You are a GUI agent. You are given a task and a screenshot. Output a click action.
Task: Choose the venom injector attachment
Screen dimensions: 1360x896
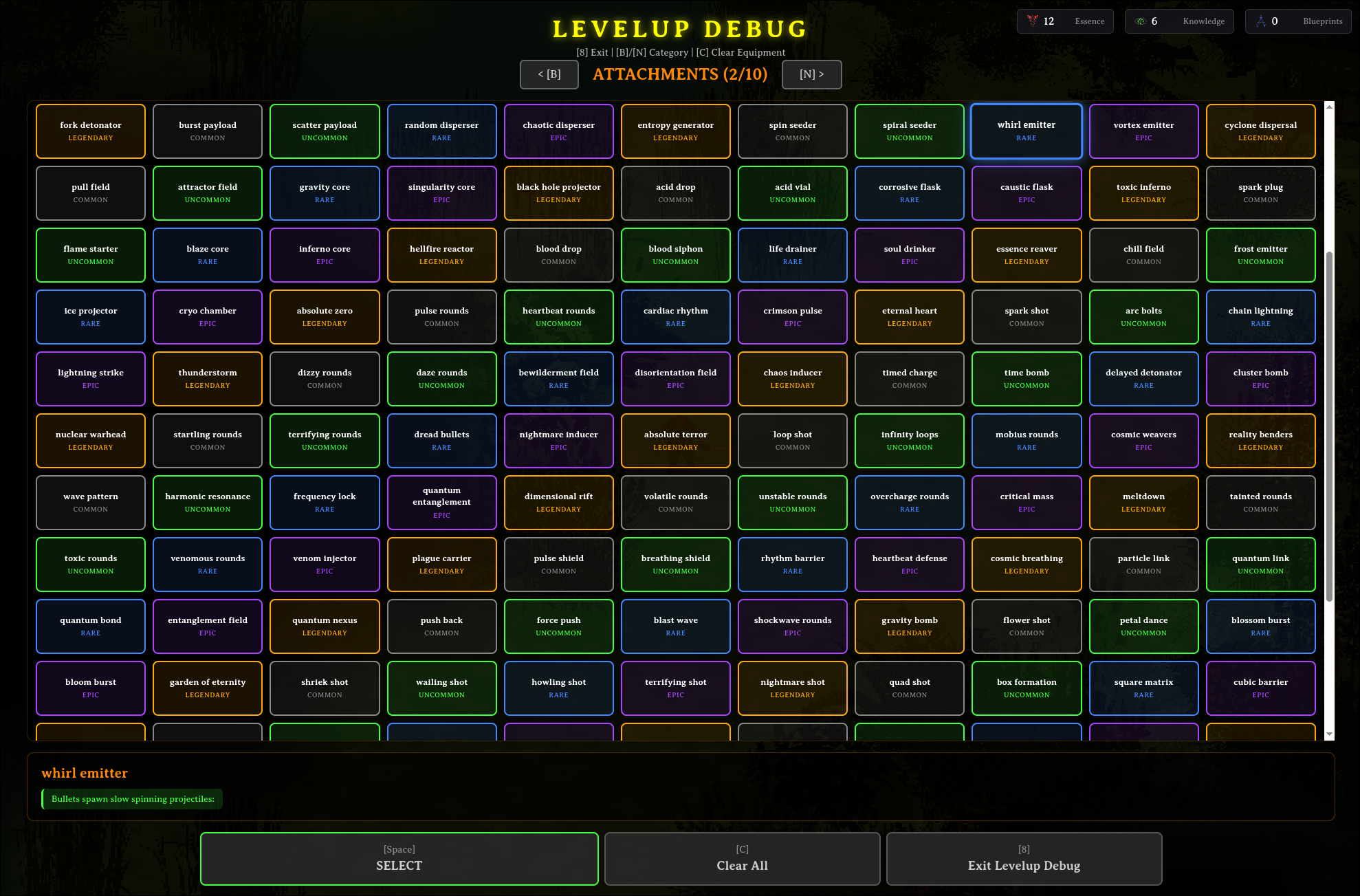click(325, 565)
